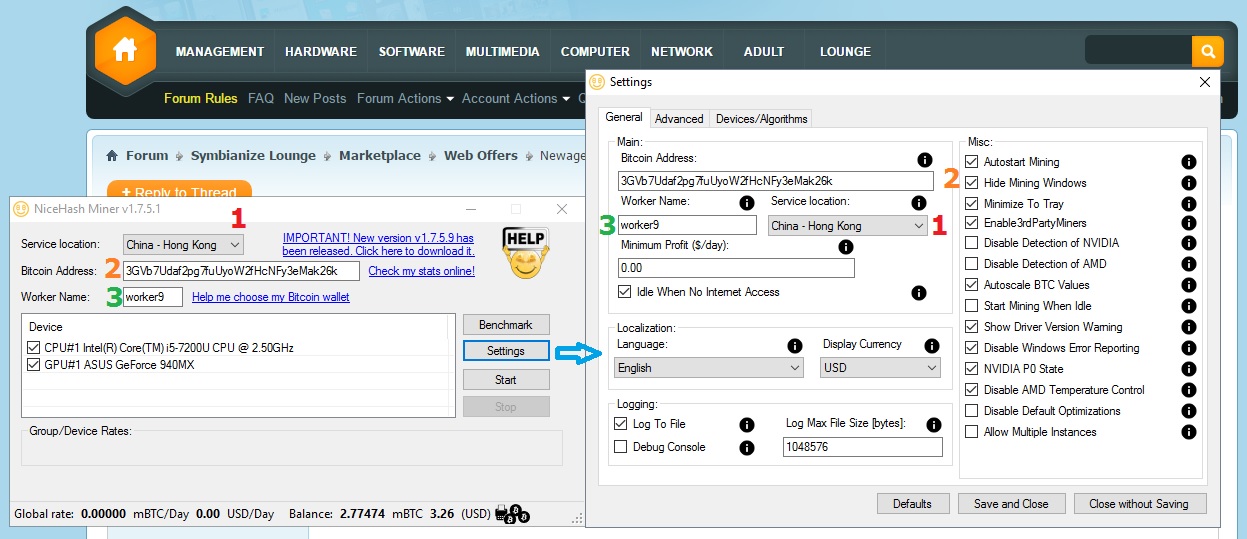Toggle Minimize To Tray checkbox
This screenshot has width=1247, height=539.
coord(971,203)
